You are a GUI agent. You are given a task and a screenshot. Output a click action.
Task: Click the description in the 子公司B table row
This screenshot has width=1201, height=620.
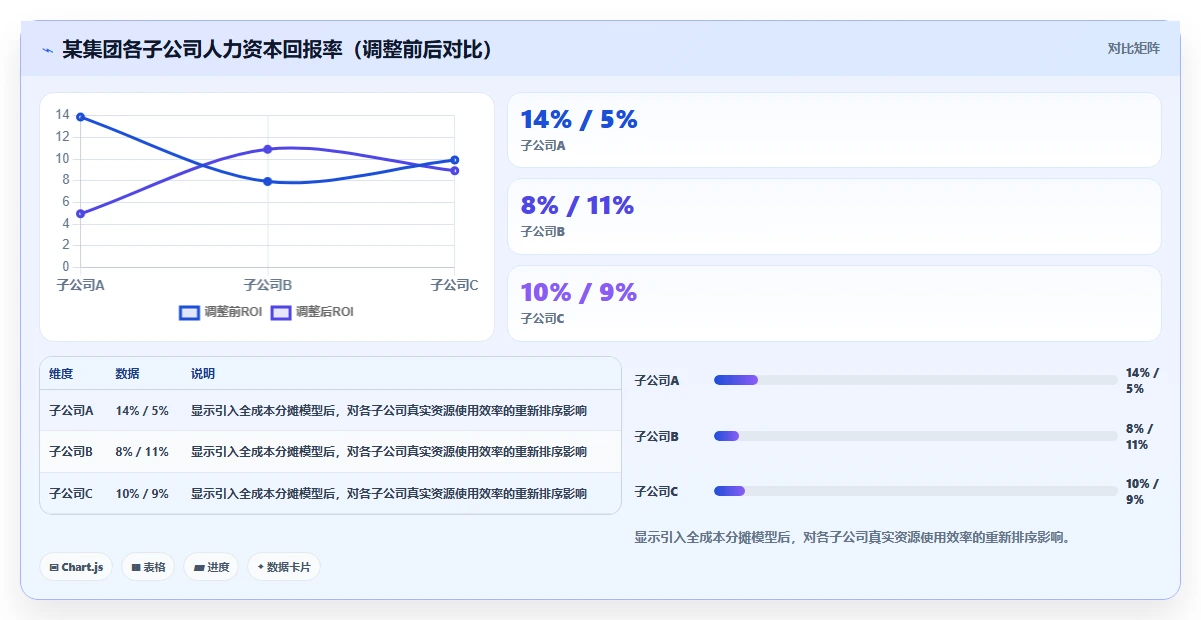tap(389, 452)
